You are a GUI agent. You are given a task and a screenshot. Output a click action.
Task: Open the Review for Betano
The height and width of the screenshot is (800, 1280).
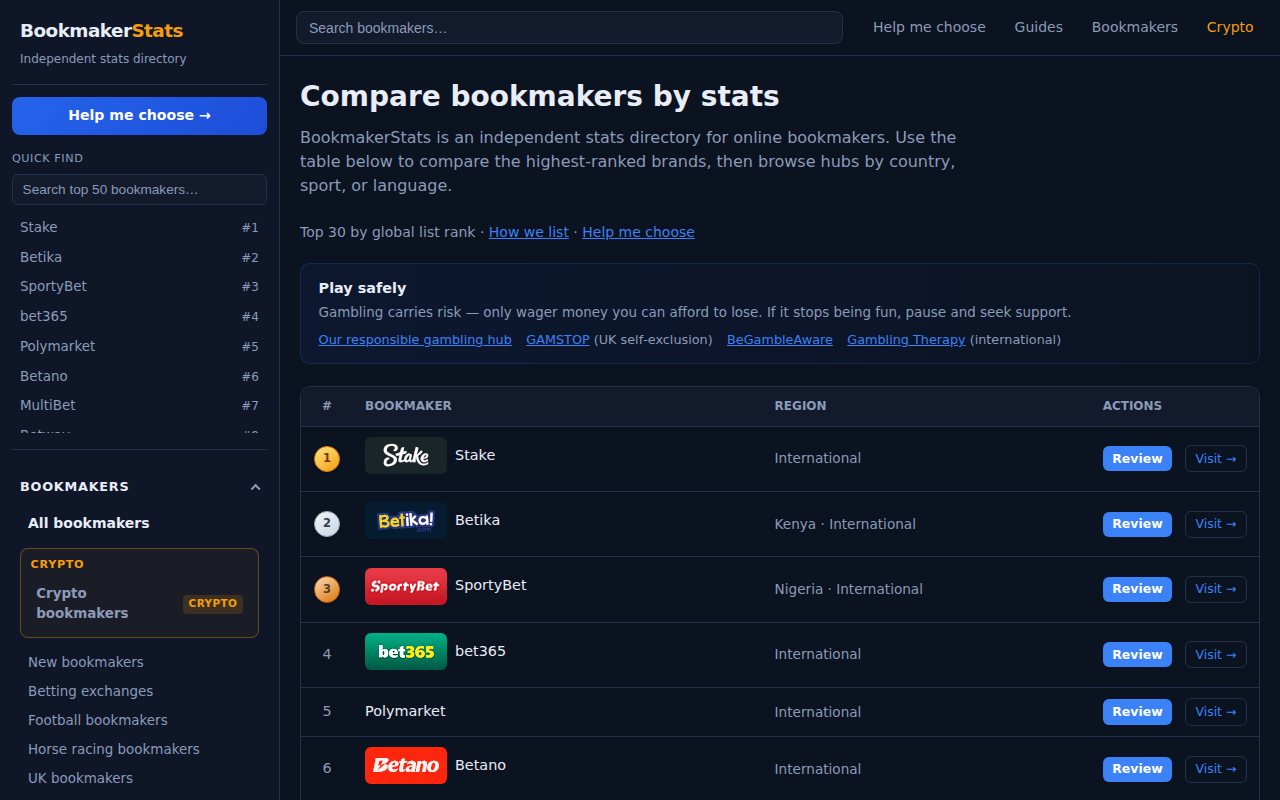1137,769
